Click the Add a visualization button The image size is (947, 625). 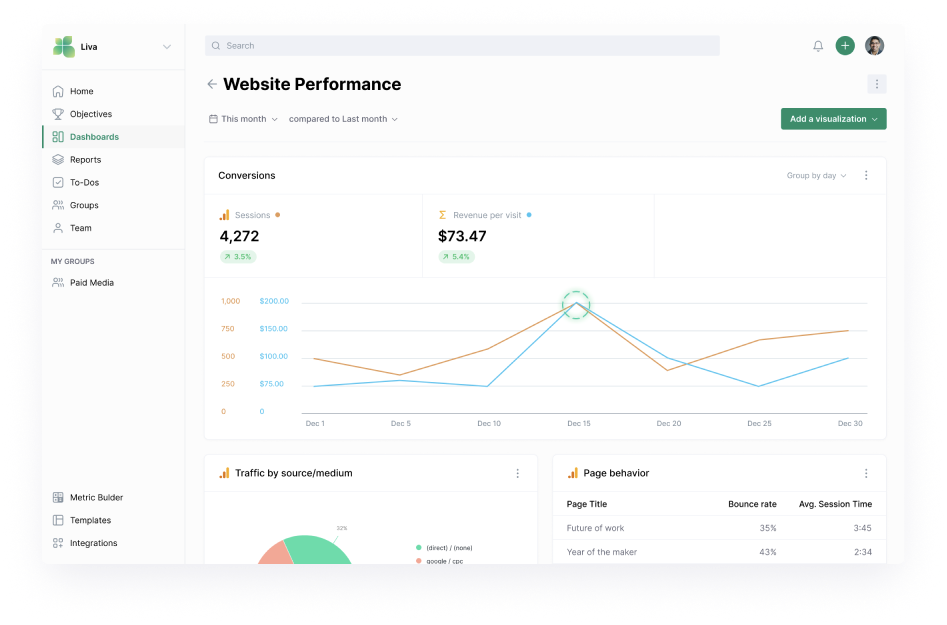click(x=833, y=119)
